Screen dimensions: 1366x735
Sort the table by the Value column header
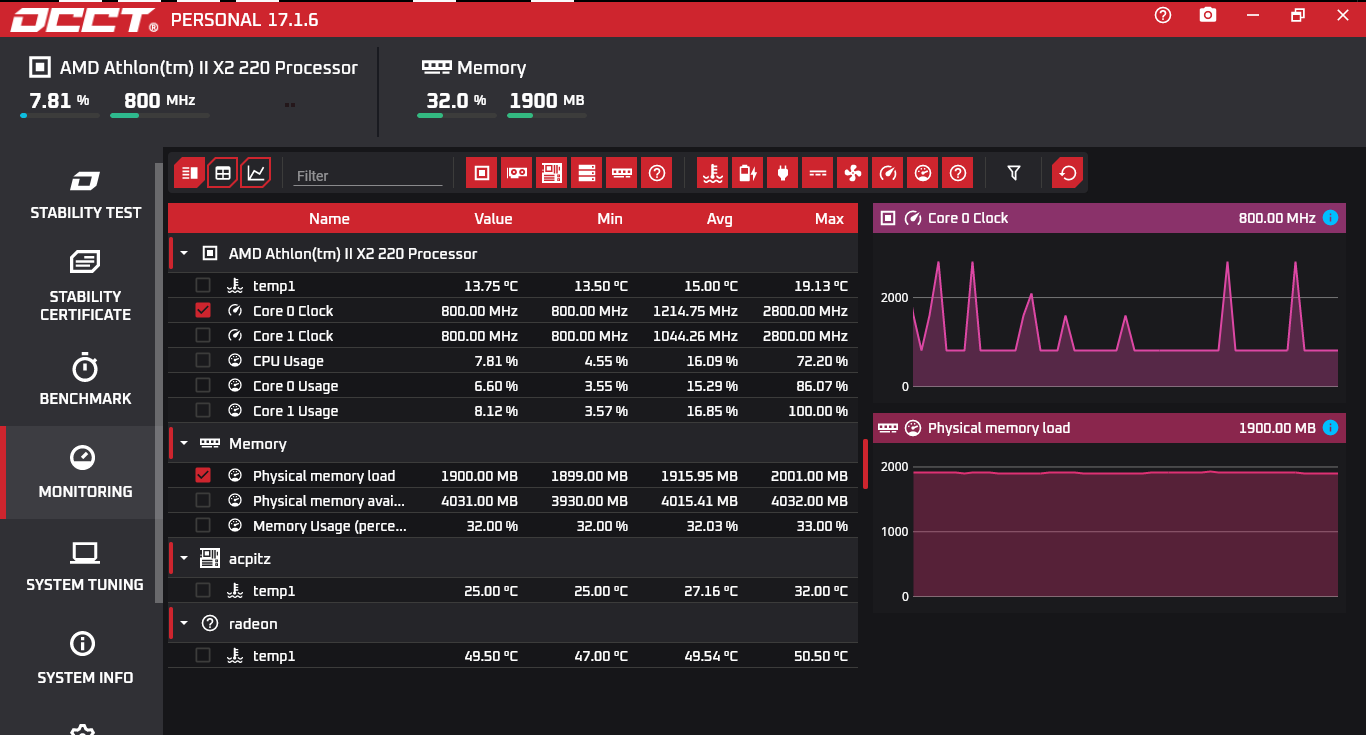pos(493,219)
